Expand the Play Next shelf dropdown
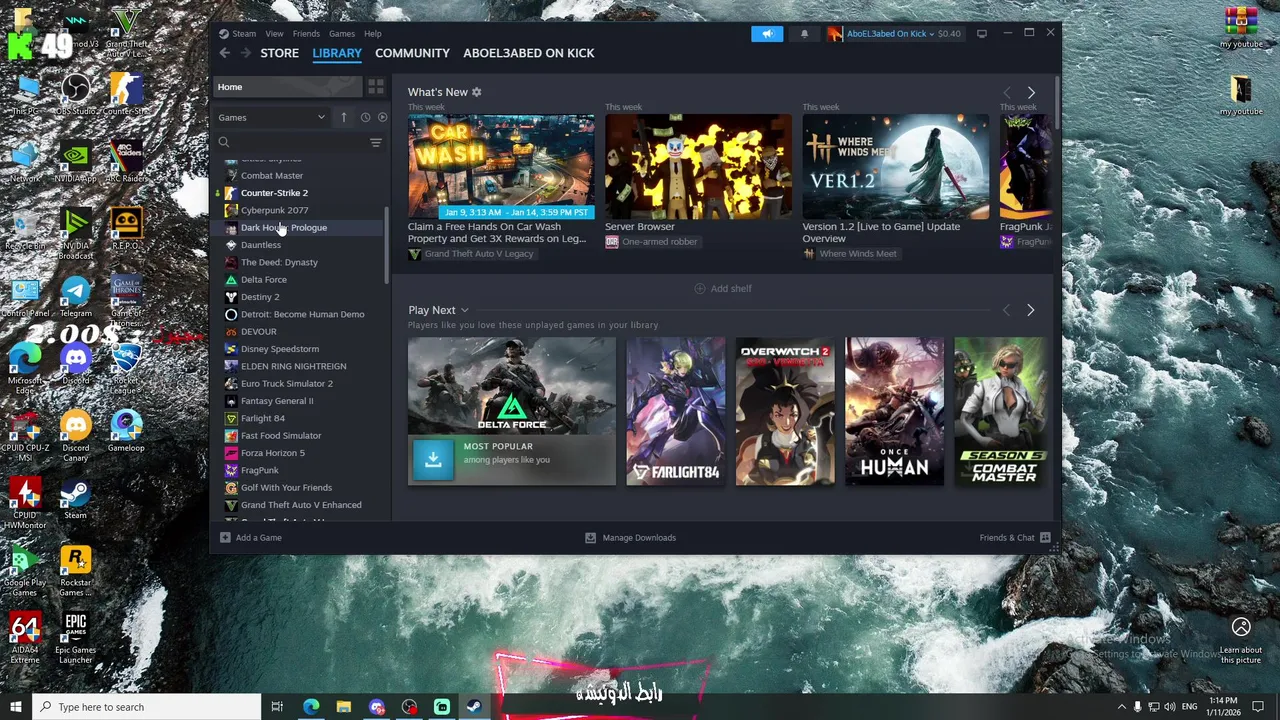Image resolution: width=1280 pixels, height=720 pixels. (464, 310)
